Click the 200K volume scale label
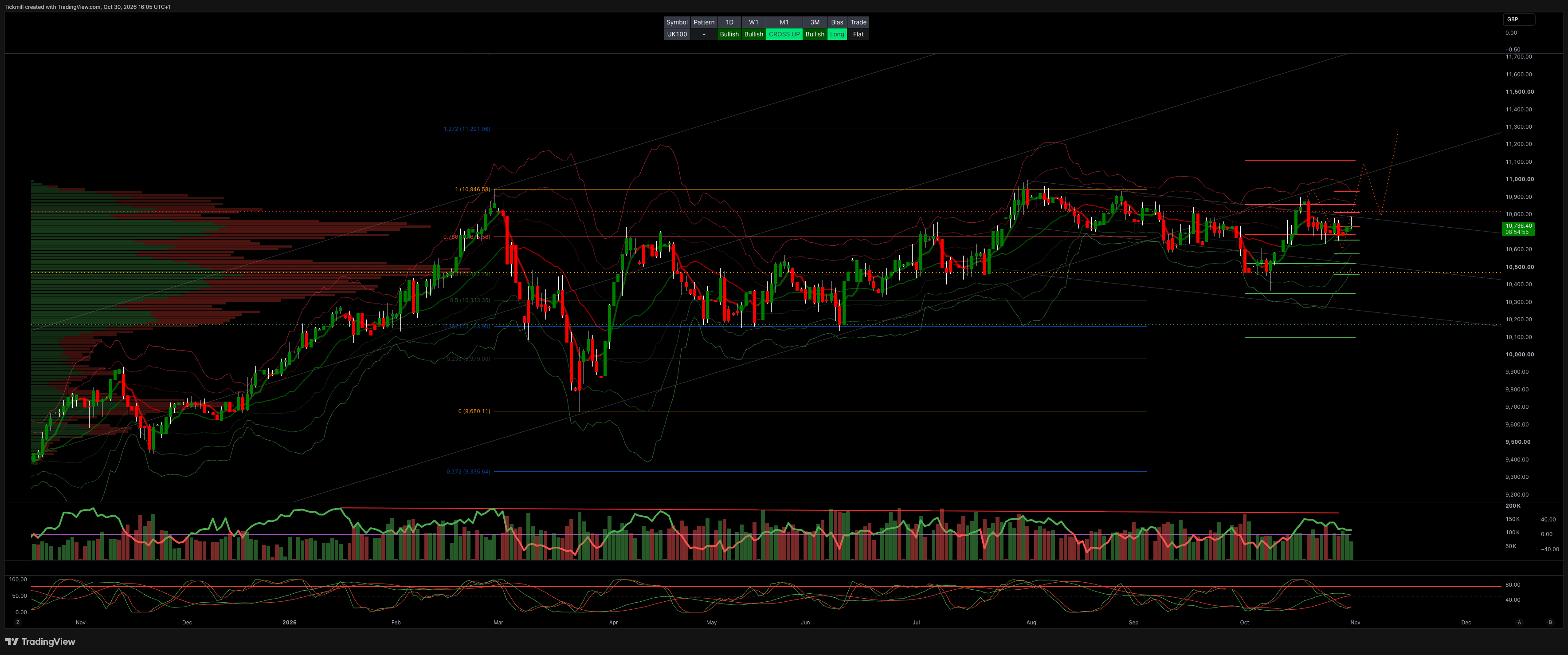 [x=1513, y=506]
